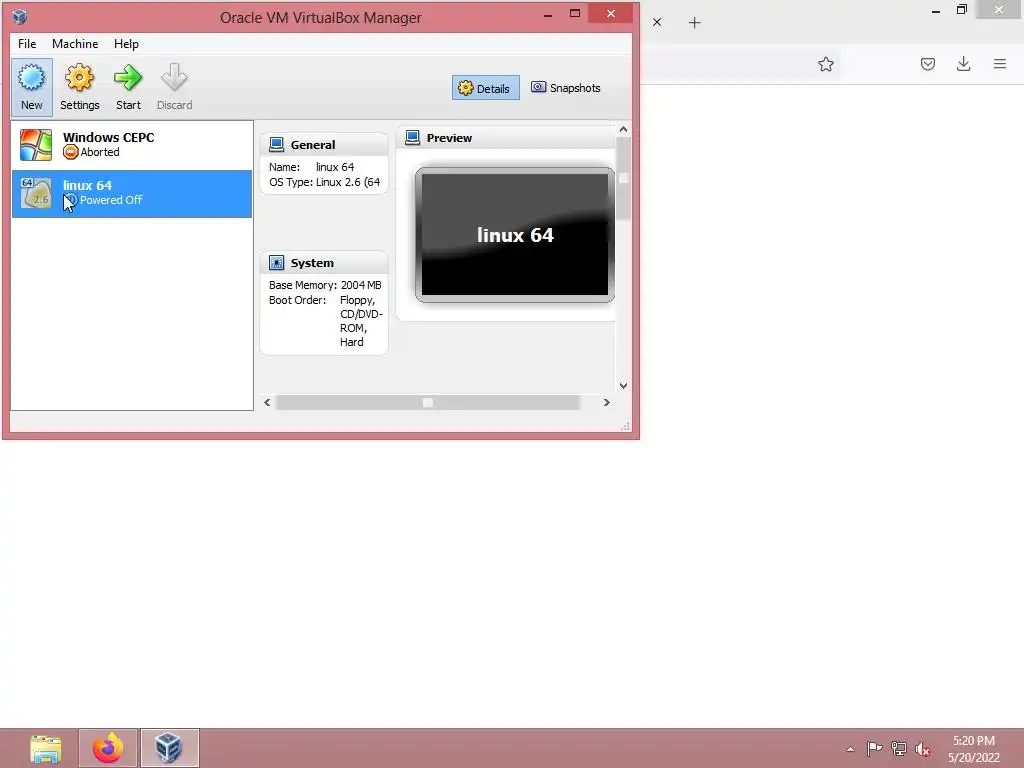Viewport: 1024px width, 768px height.
Task: Switch to Firefox from the taskbar
Action: coord(108,748)
